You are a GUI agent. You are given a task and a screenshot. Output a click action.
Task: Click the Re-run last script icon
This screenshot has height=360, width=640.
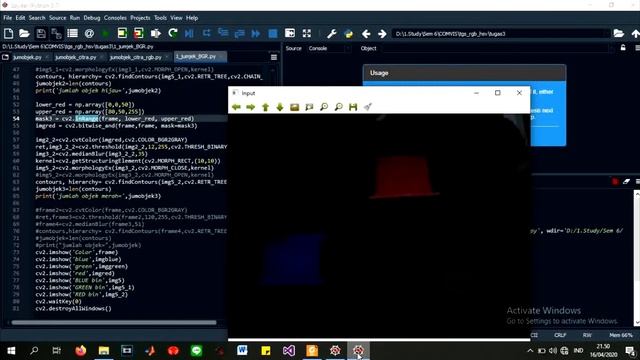click(173, 33)
